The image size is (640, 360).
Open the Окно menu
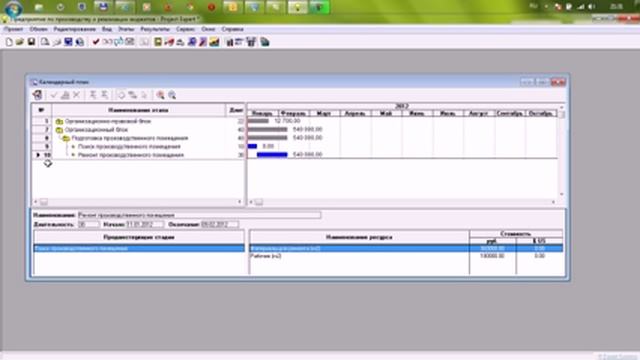[208, 29]
